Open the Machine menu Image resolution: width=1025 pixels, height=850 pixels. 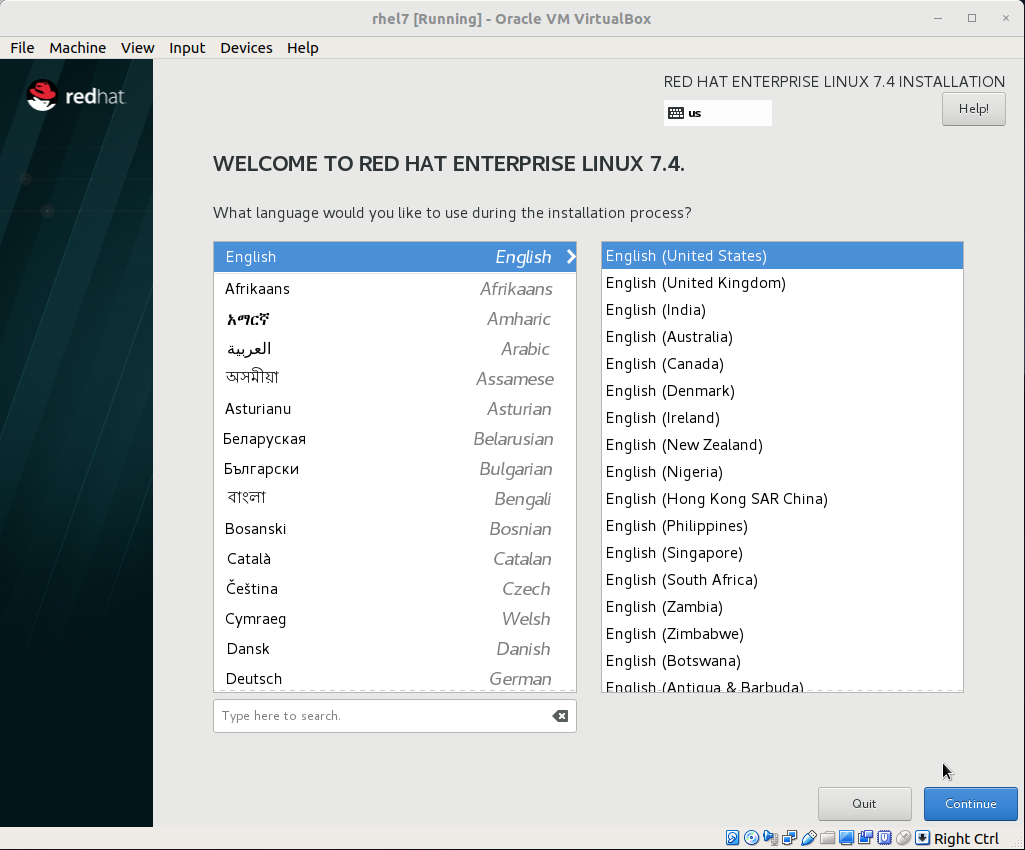click(78, 48)
